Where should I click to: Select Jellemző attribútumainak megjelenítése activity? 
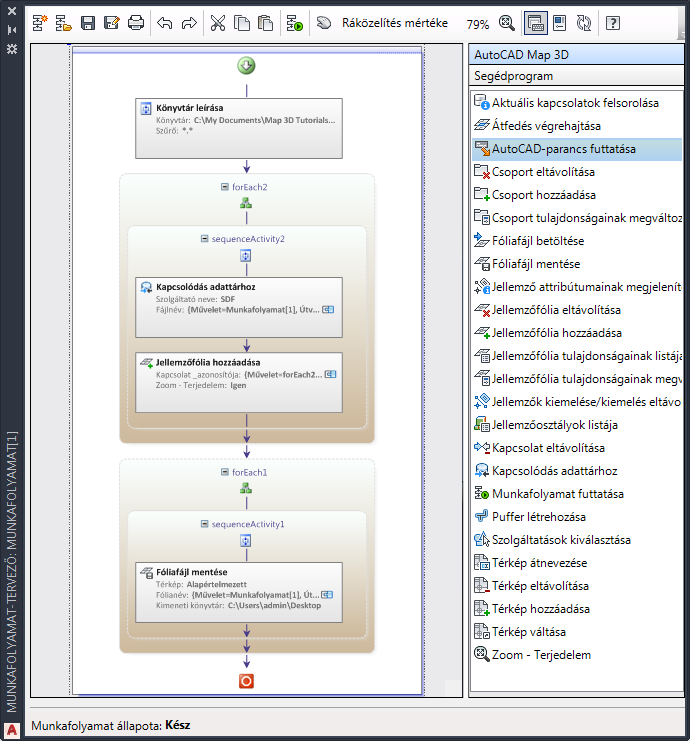[x=577, y=287]
